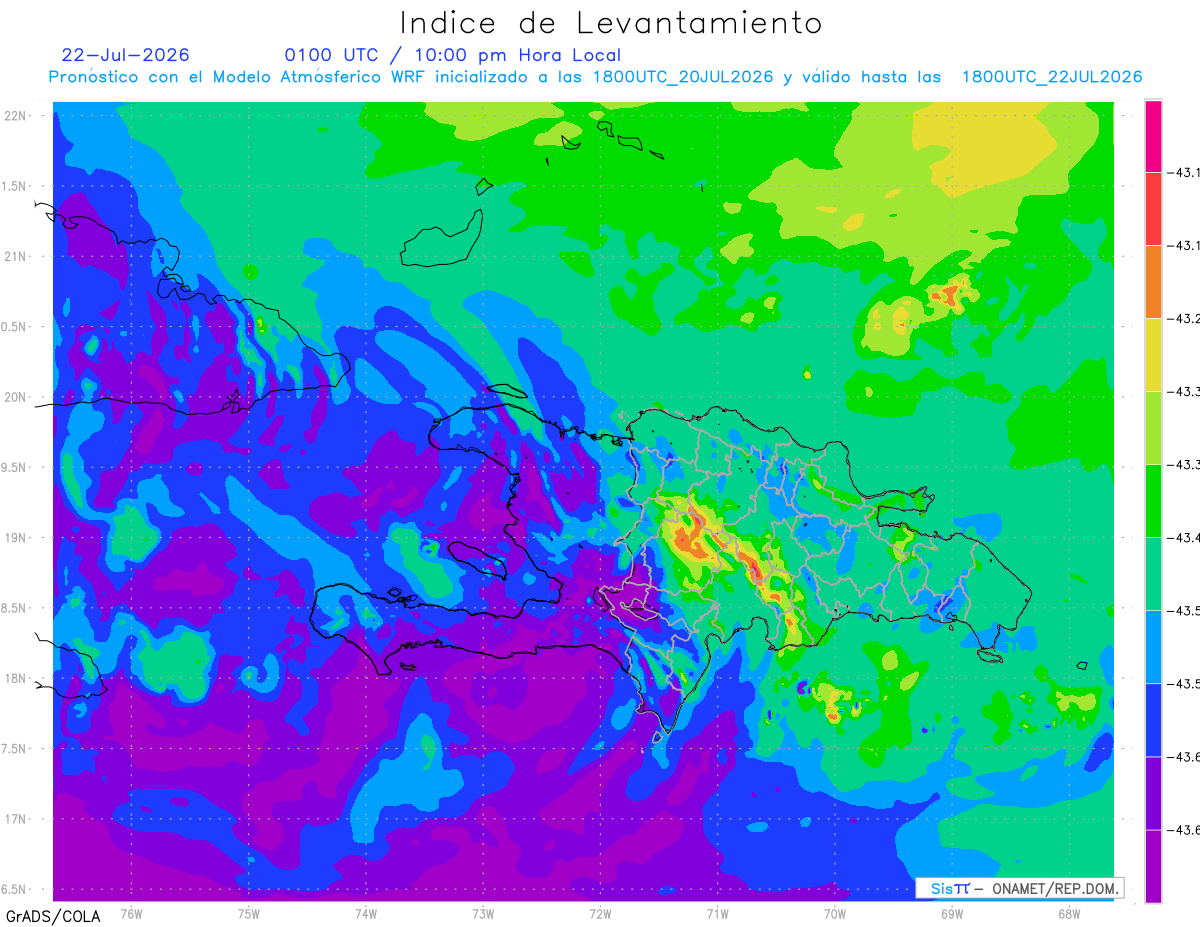The image size is (1200, 927).
Task: Click the bottom purple segment of the color bar
Action: (1153, 866)
